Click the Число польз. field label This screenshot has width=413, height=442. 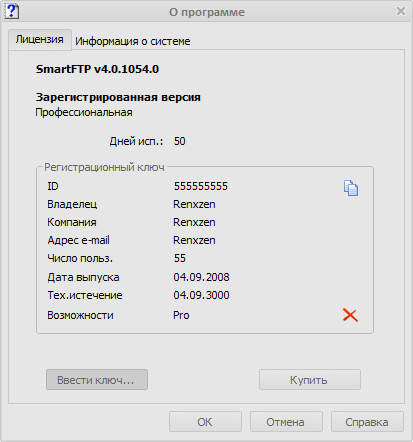[x=80, y=258]
